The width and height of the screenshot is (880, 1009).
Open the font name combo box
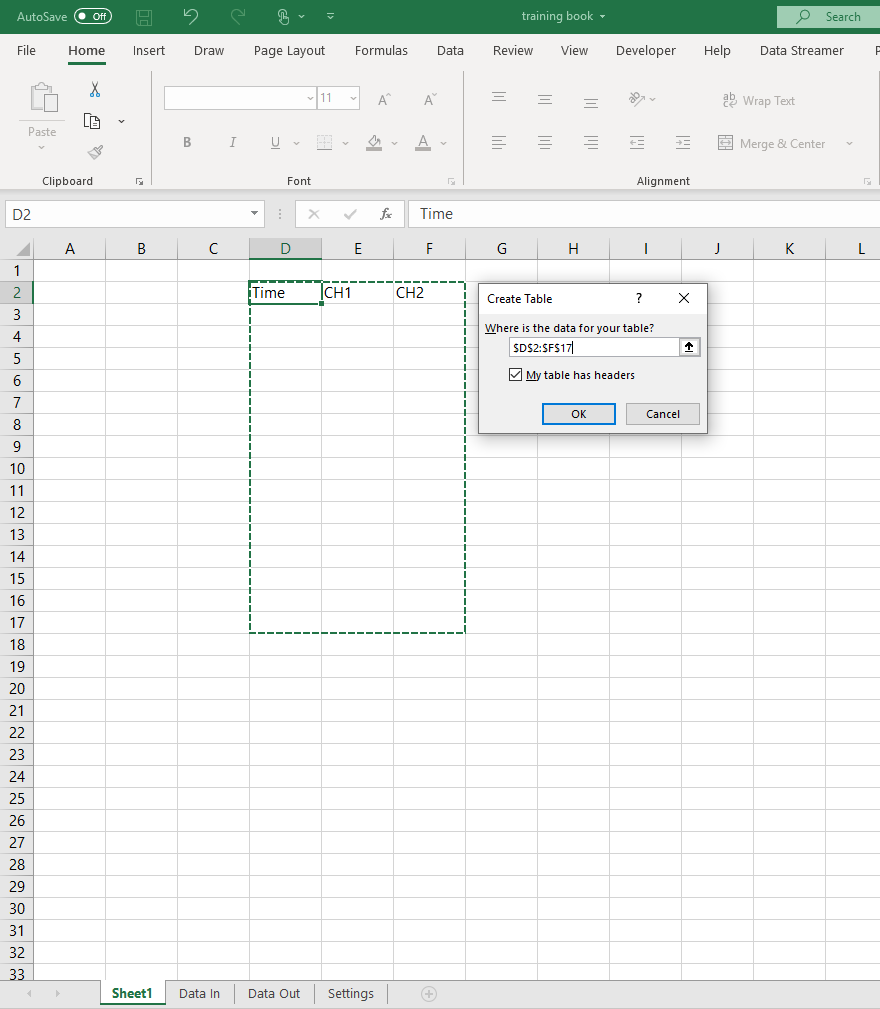pos(240,98)
